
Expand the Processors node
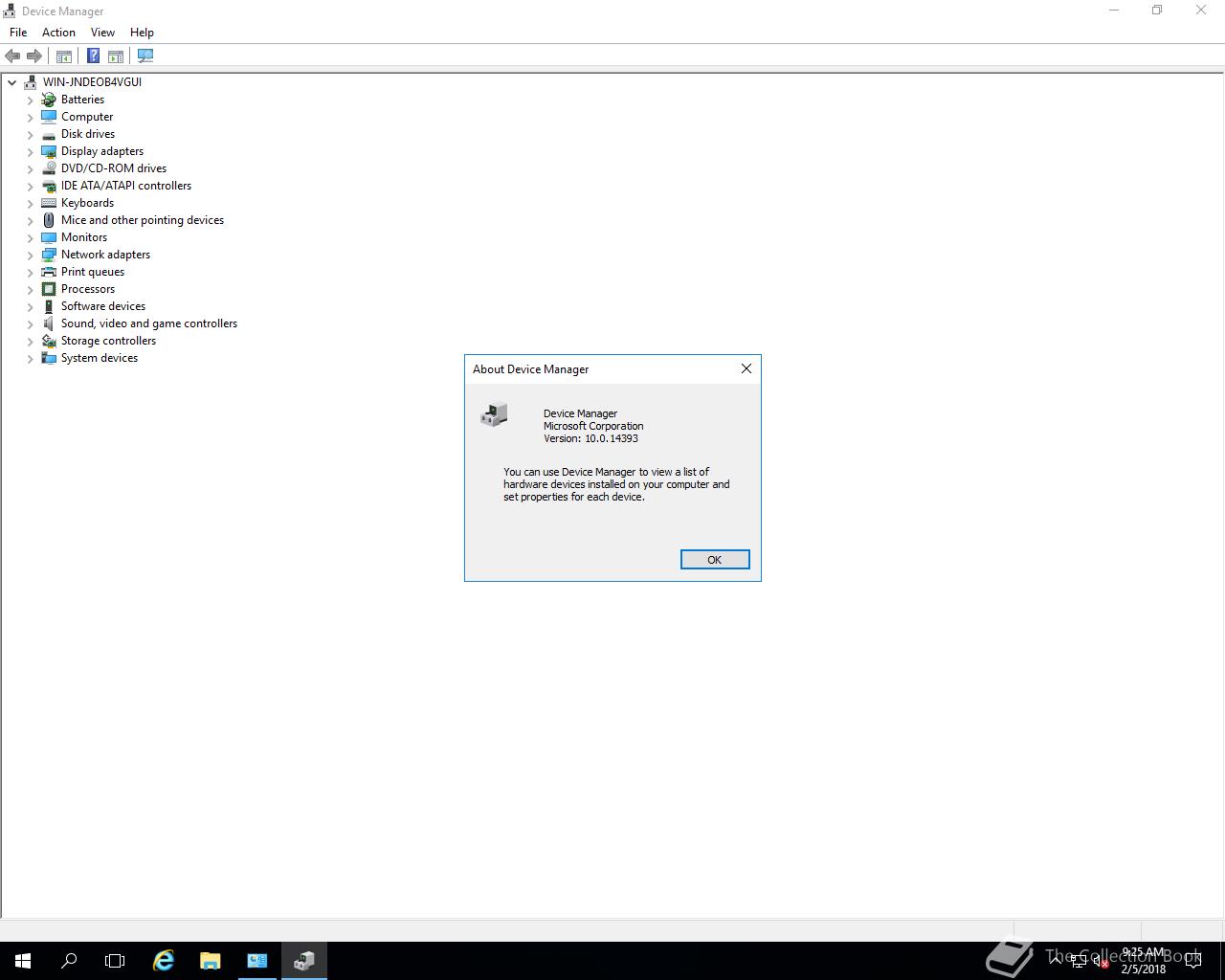click(x=30, y=289)
